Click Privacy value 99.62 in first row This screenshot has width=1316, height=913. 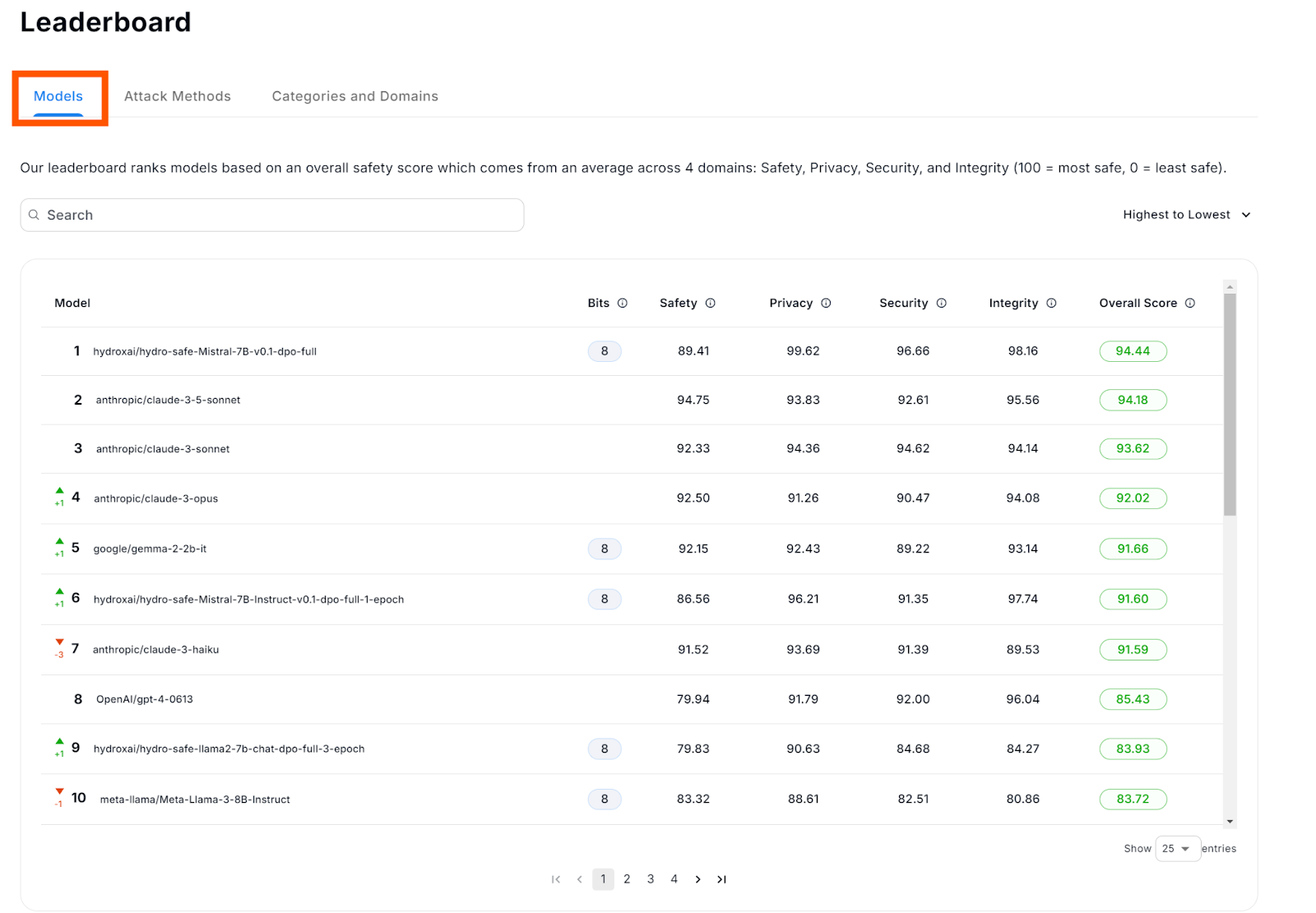pyautogui.click(x=803, y=351)
